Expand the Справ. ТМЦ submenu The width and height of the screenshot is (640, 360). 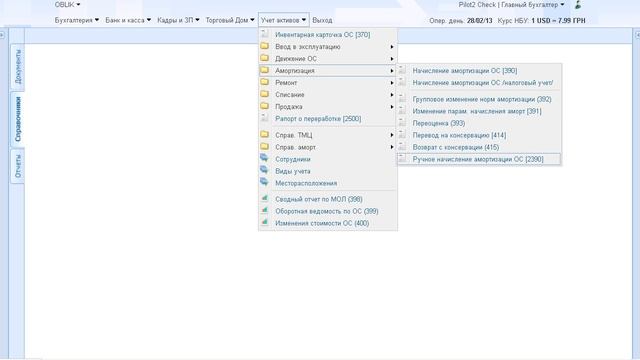pos(328,135)
